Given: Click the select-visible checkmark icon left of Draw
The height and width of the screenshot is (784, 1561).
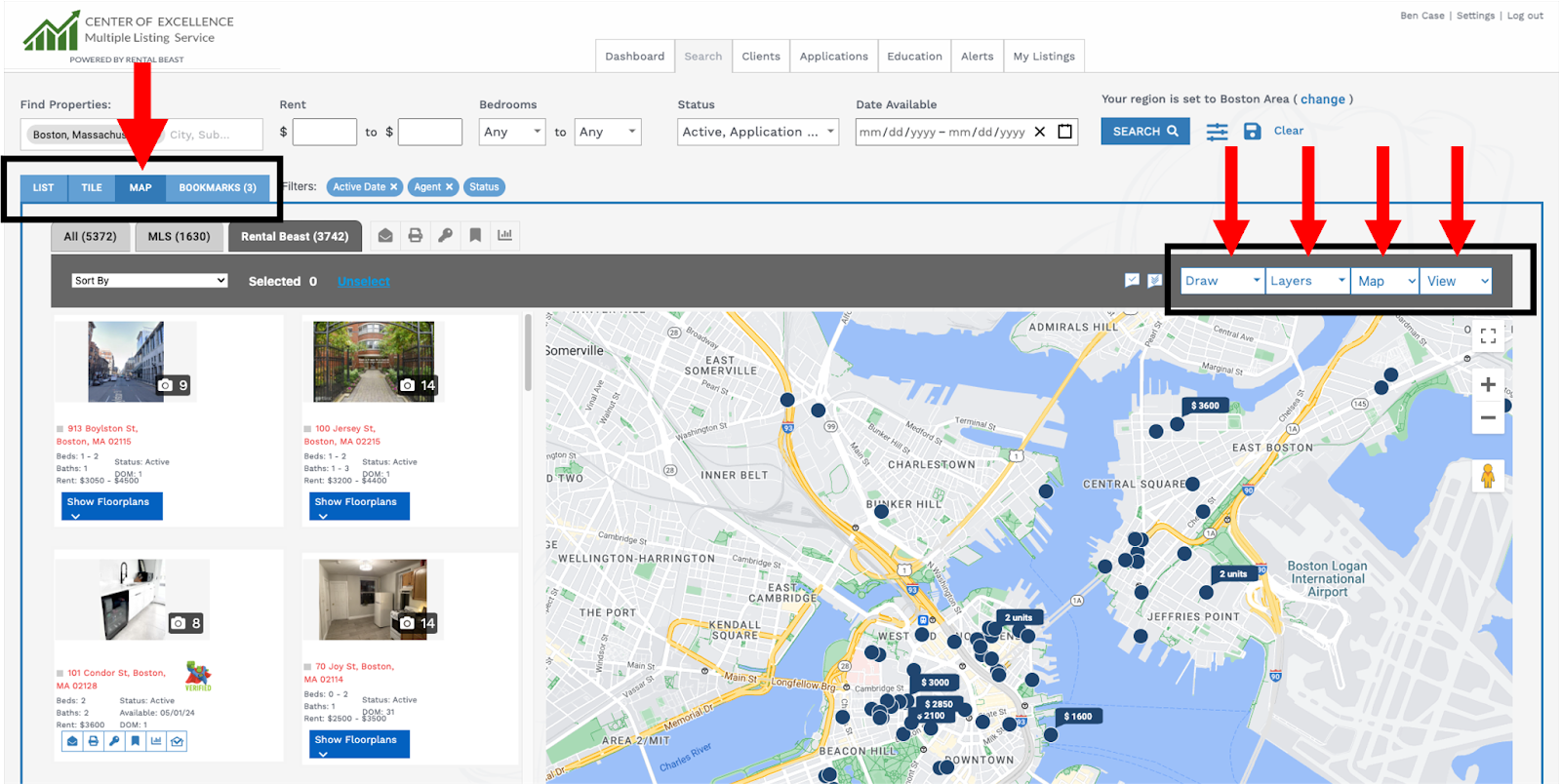Looking at the screenshot, I should point(1132,281).
